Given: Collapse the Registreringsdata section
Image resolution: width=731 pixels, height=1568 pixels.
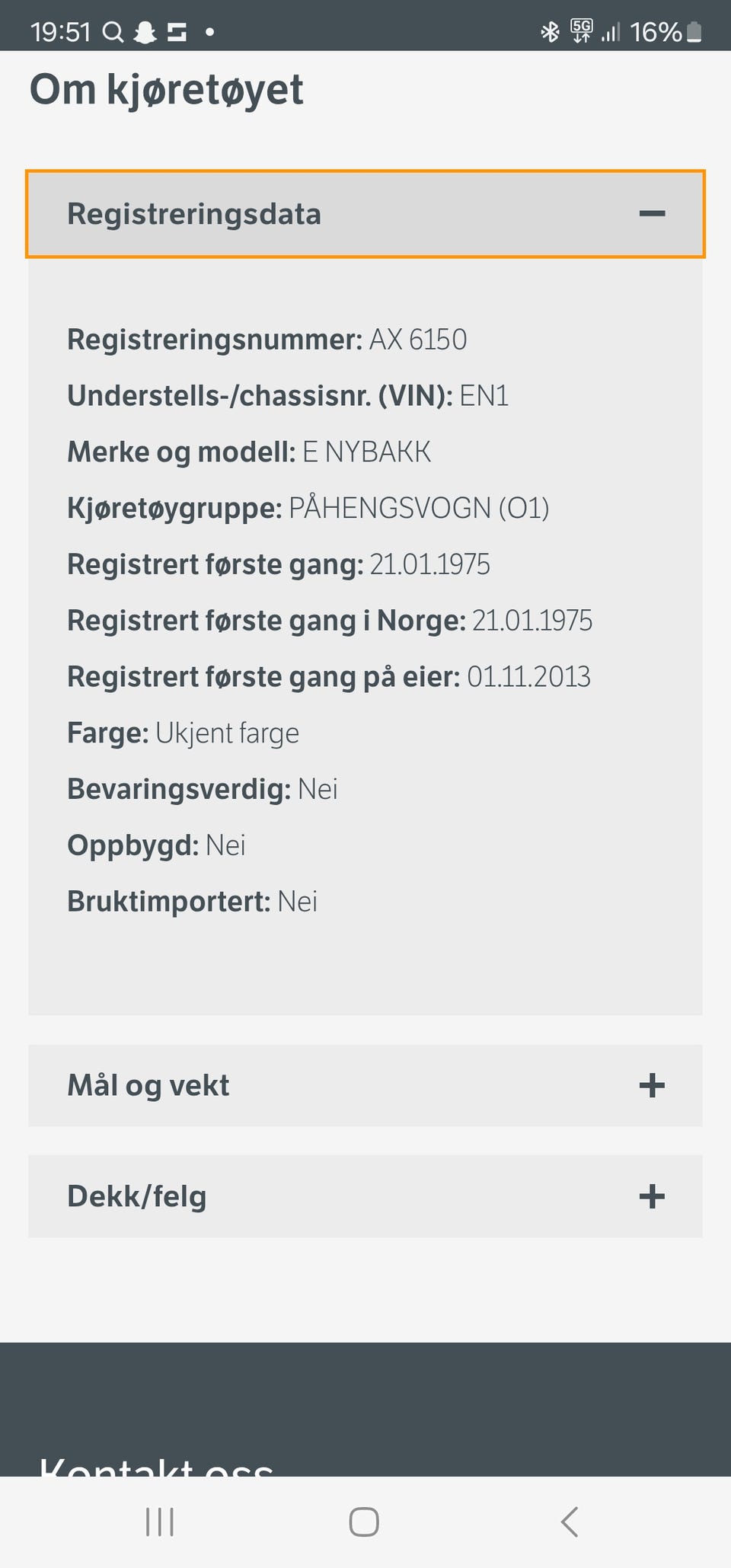Looking at the screenshot, I should [x=365, y=214].
